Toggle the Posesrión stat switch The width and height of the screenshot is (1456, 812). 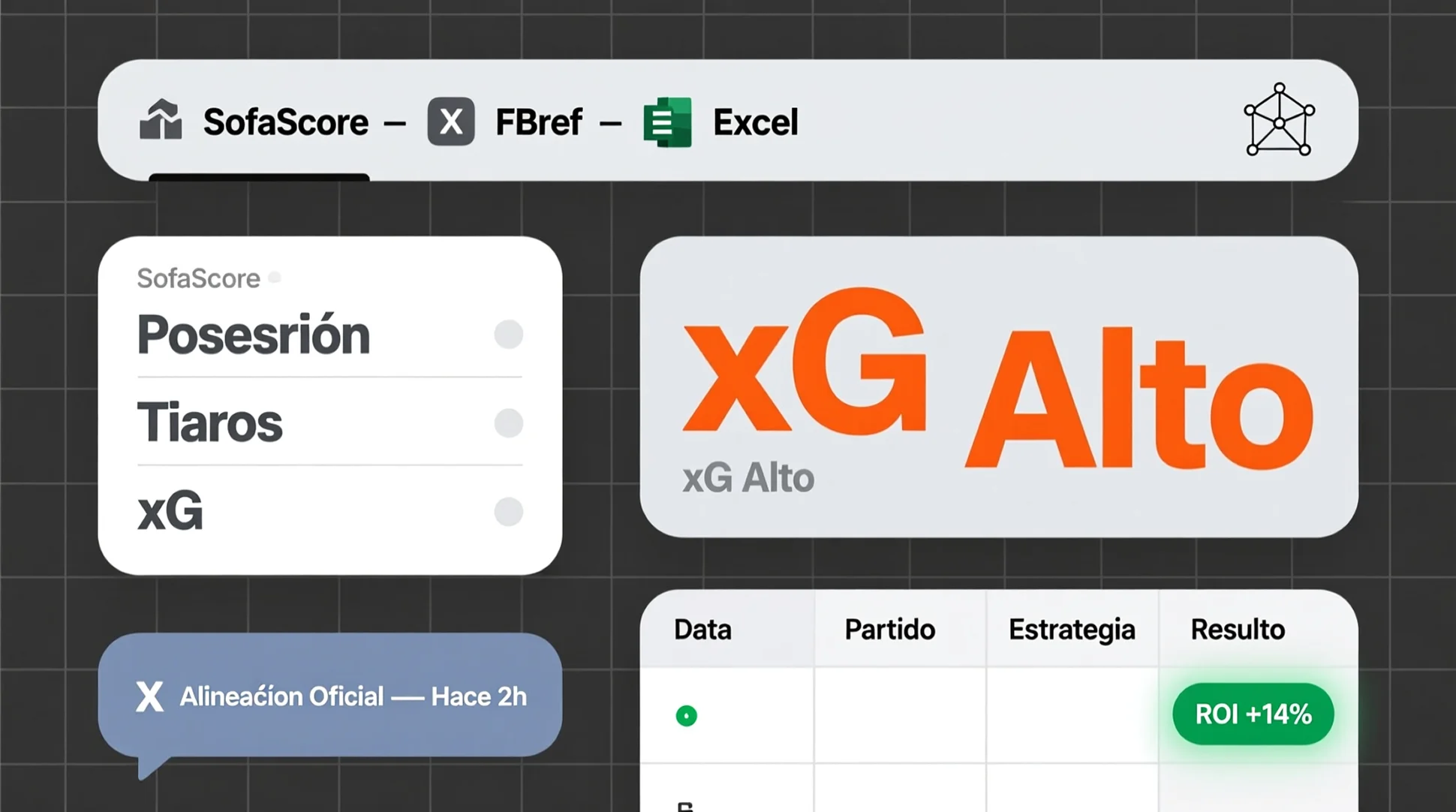[508, 335]
